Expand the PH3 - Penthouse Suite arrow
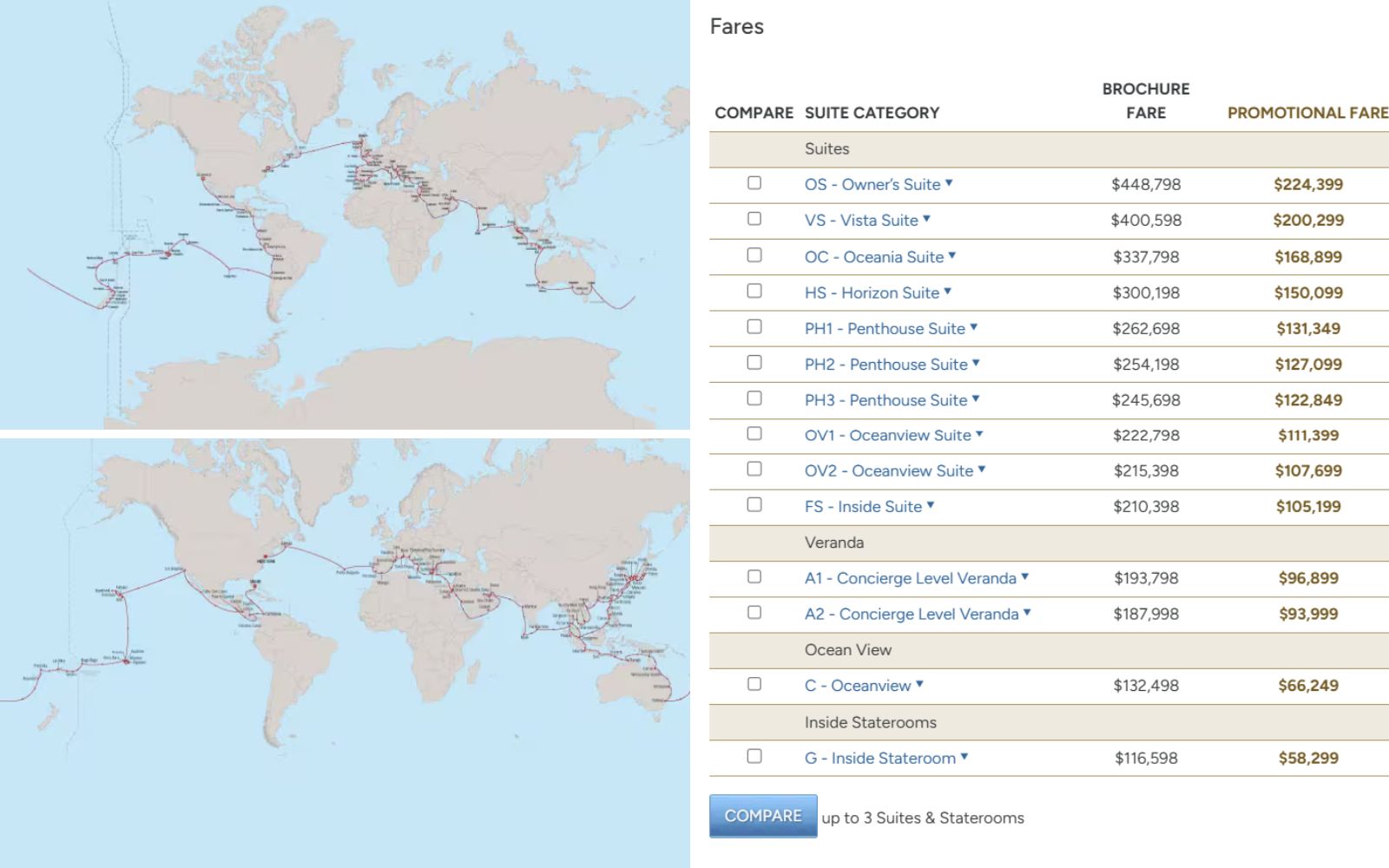Image resolution: width=1389 pixels, height=868 pixels. coord(976,398)
